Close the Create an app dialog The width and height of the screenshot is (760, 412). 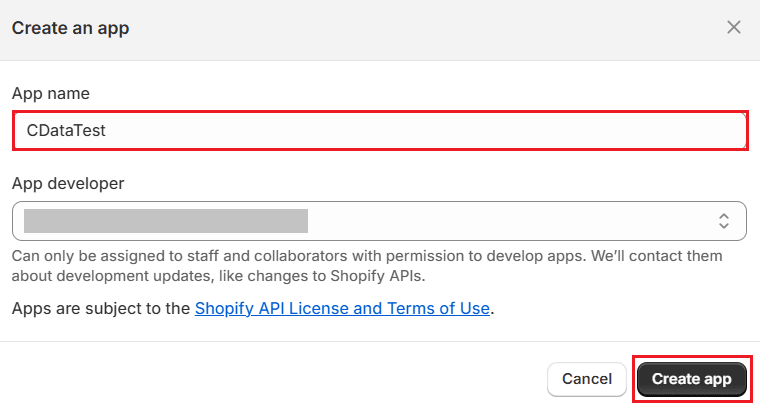[x=734, y=27]
